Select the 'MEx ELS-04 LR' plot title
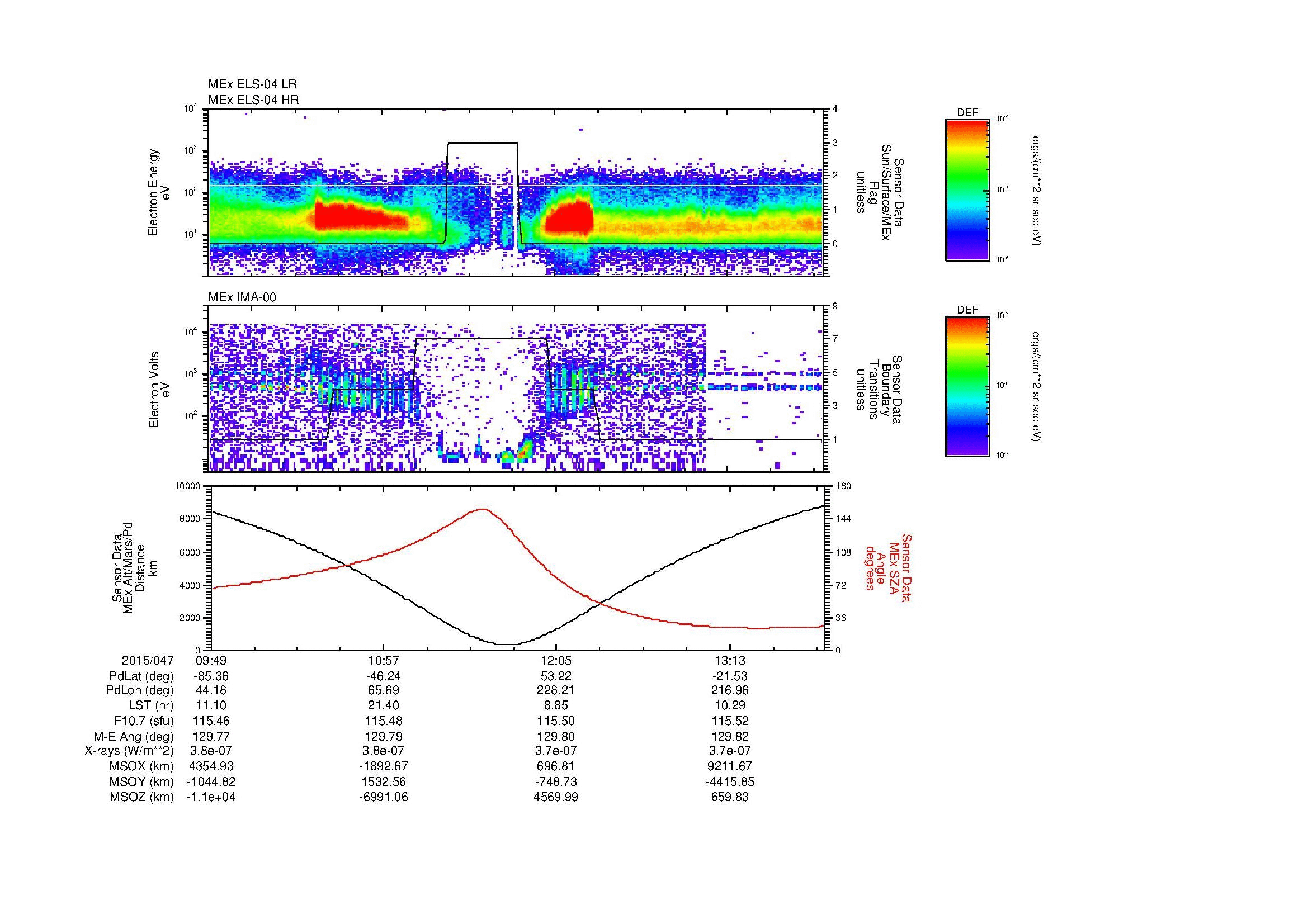 point(252,85)
